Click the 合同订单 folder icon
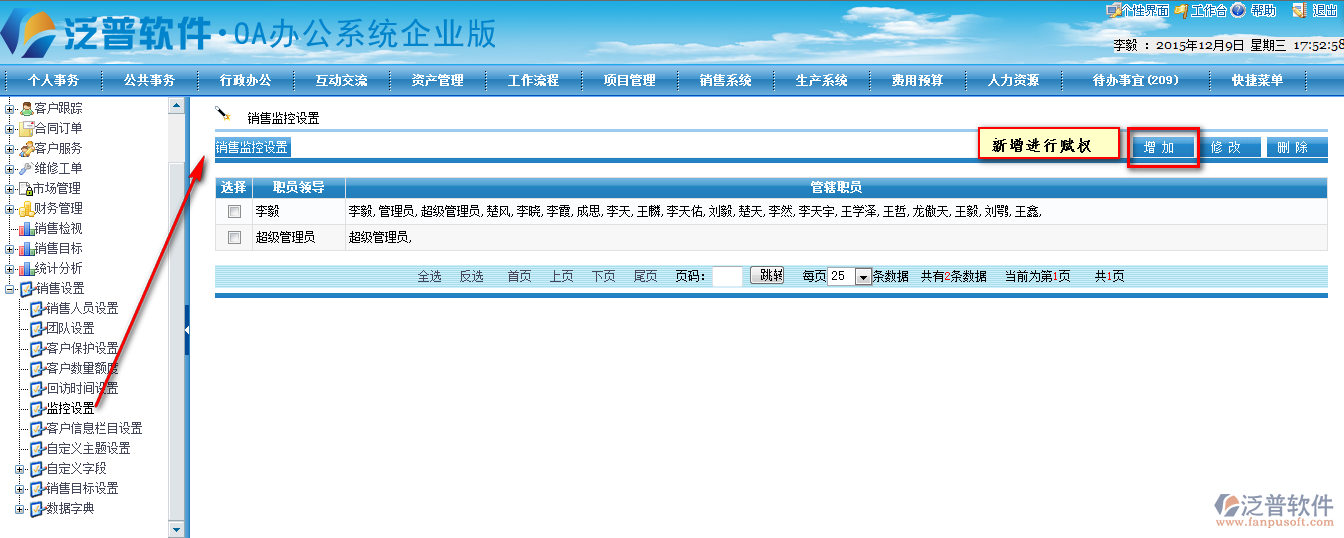The width and height of the screenshot is (1344, 538). click(26, 128)
